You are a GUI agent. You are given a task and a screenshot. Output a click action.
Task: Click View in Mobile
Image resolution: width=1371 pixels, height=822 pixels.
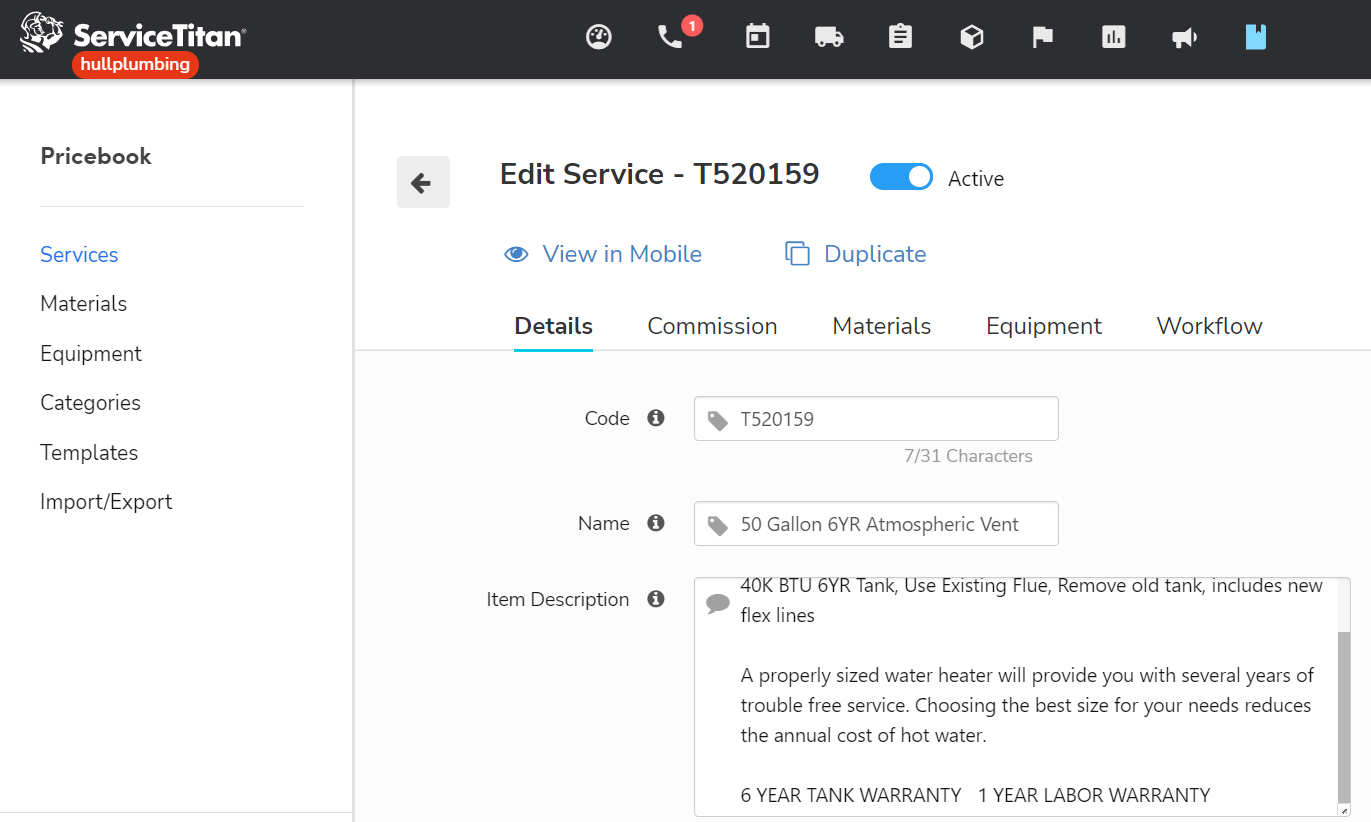pos(603,254)
